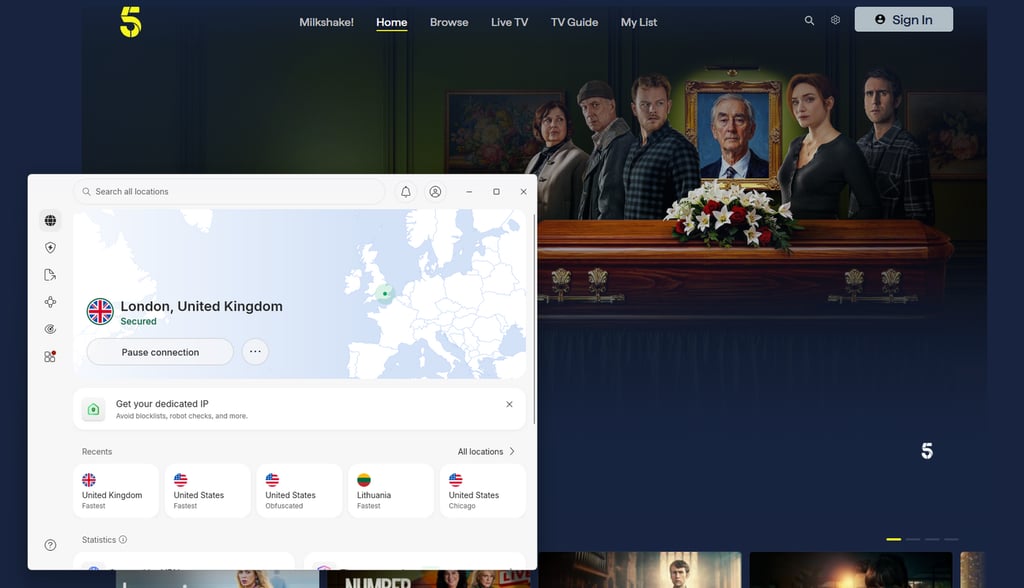Open My List page
Viewport: 1024px width, 588px height.
(639, 22)
